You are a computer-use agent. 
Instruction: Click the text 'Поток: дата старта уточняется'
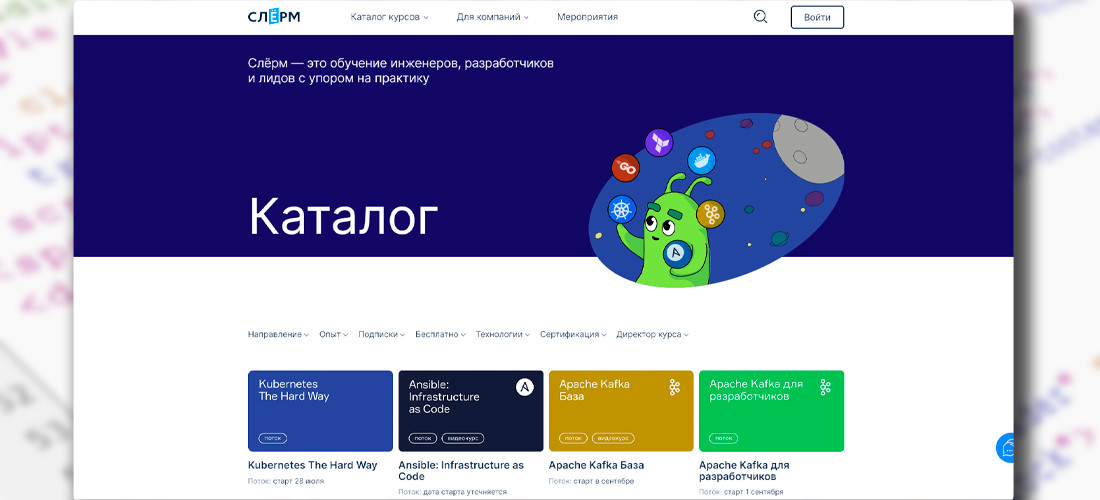click(452, 492)
